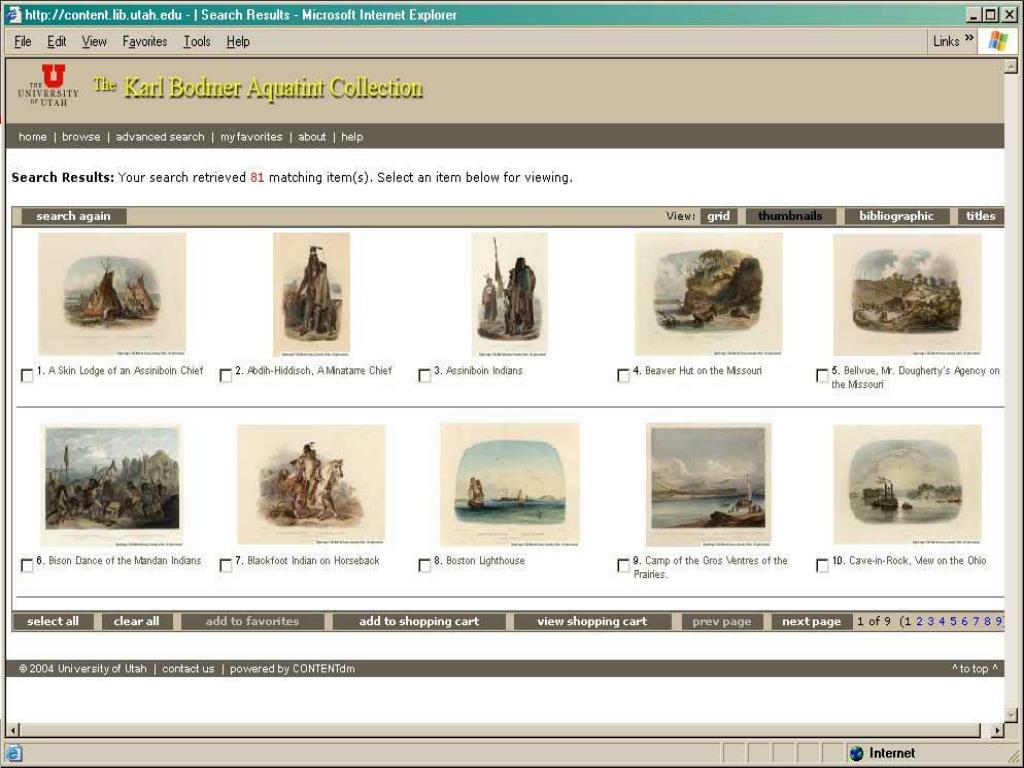Screen dimensions: 1024x768
Task: Open the about link in navigation bar
Action: tap(312, 136)
